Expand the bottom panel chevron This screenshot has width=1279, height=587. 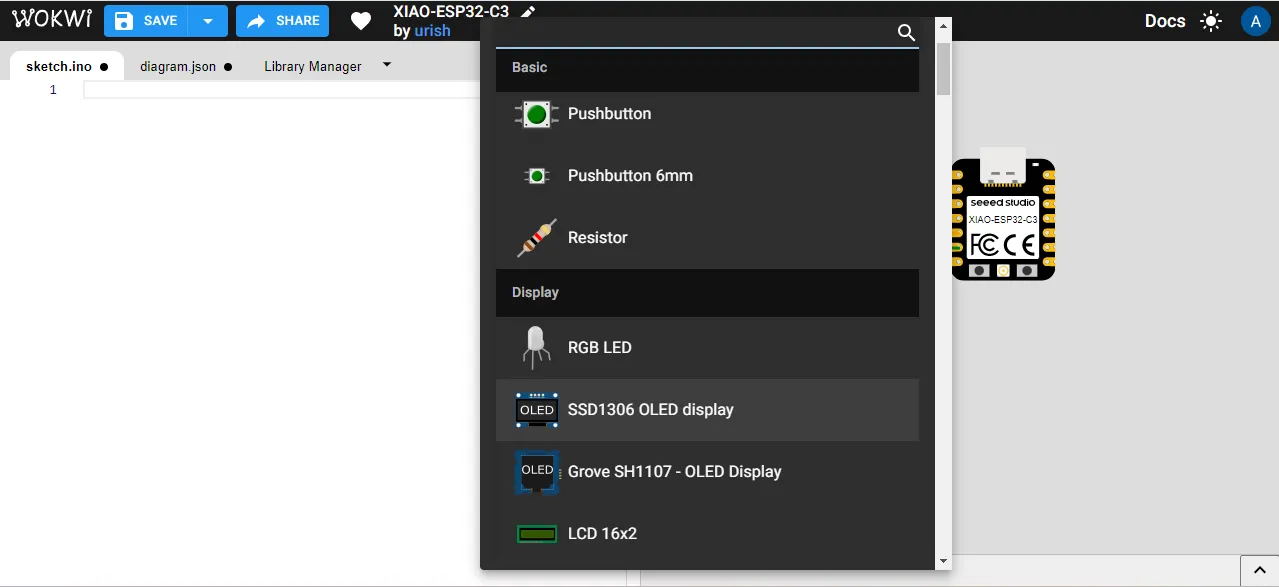click(x=1259, y=572)
